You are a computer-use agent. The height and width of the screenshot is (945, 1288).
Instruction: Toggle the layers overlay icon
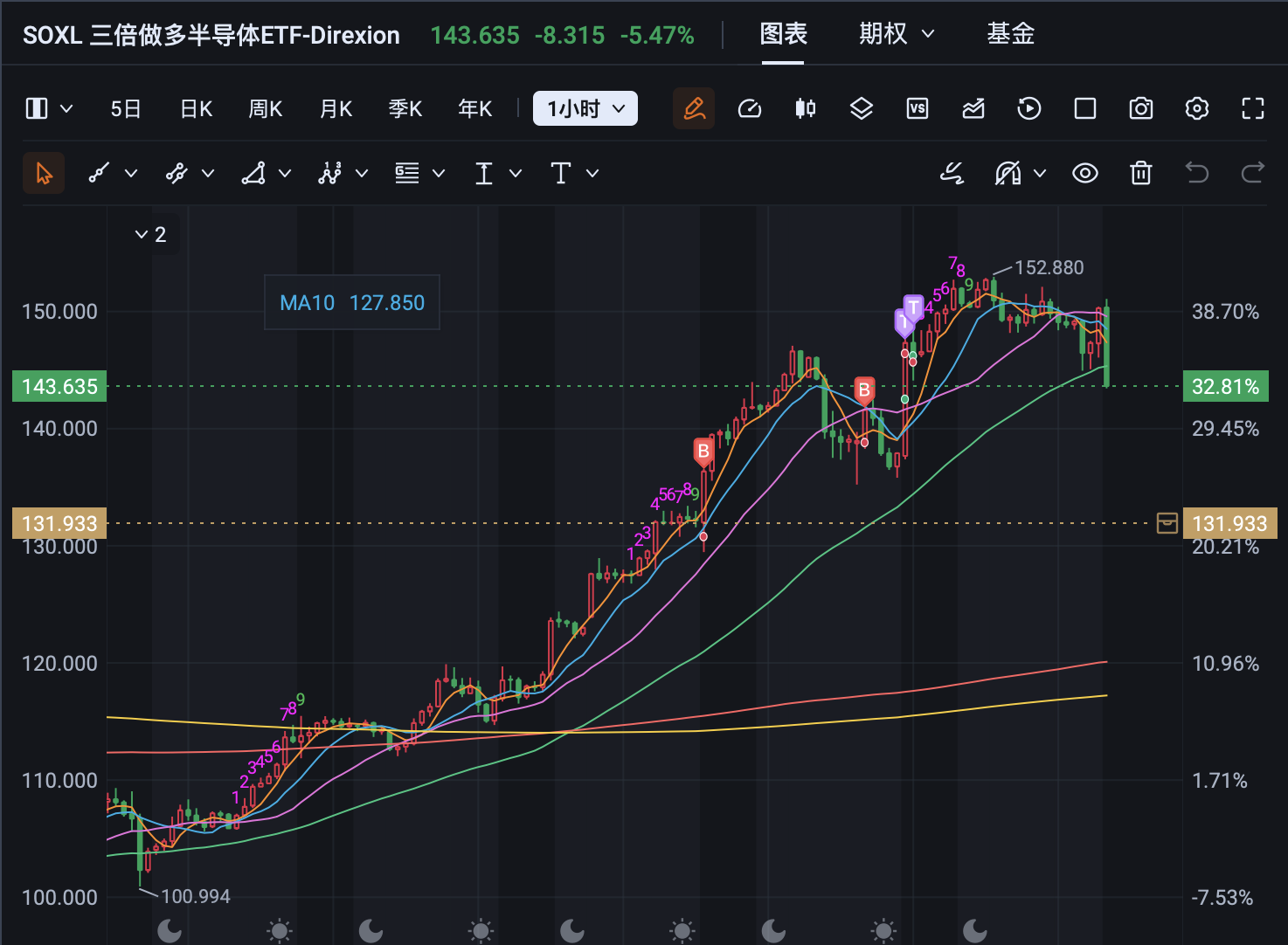tap(862, 108)
